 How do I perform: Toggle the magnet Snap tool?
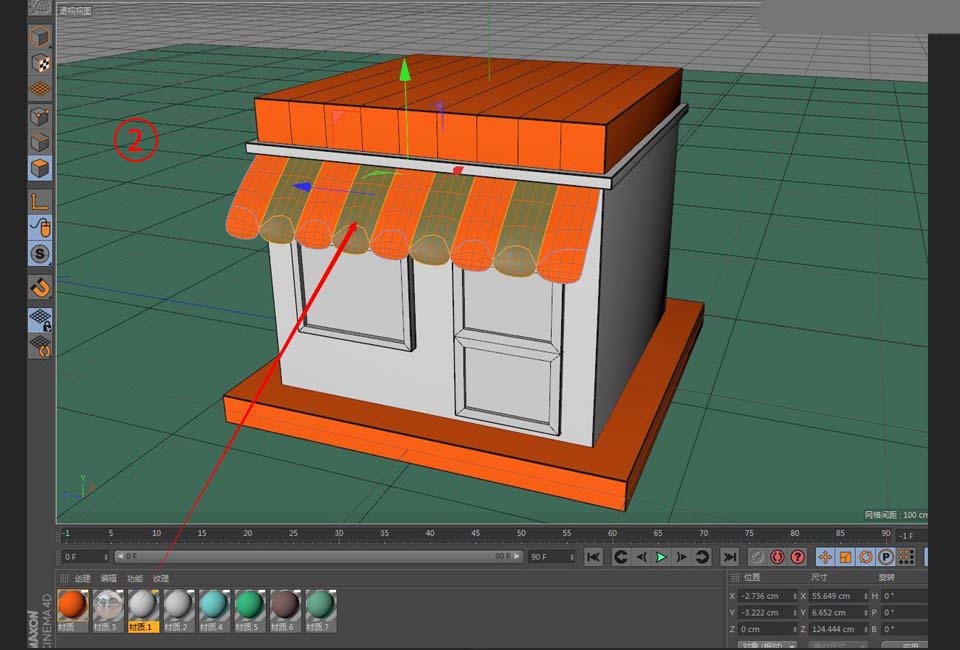point(40,288)
